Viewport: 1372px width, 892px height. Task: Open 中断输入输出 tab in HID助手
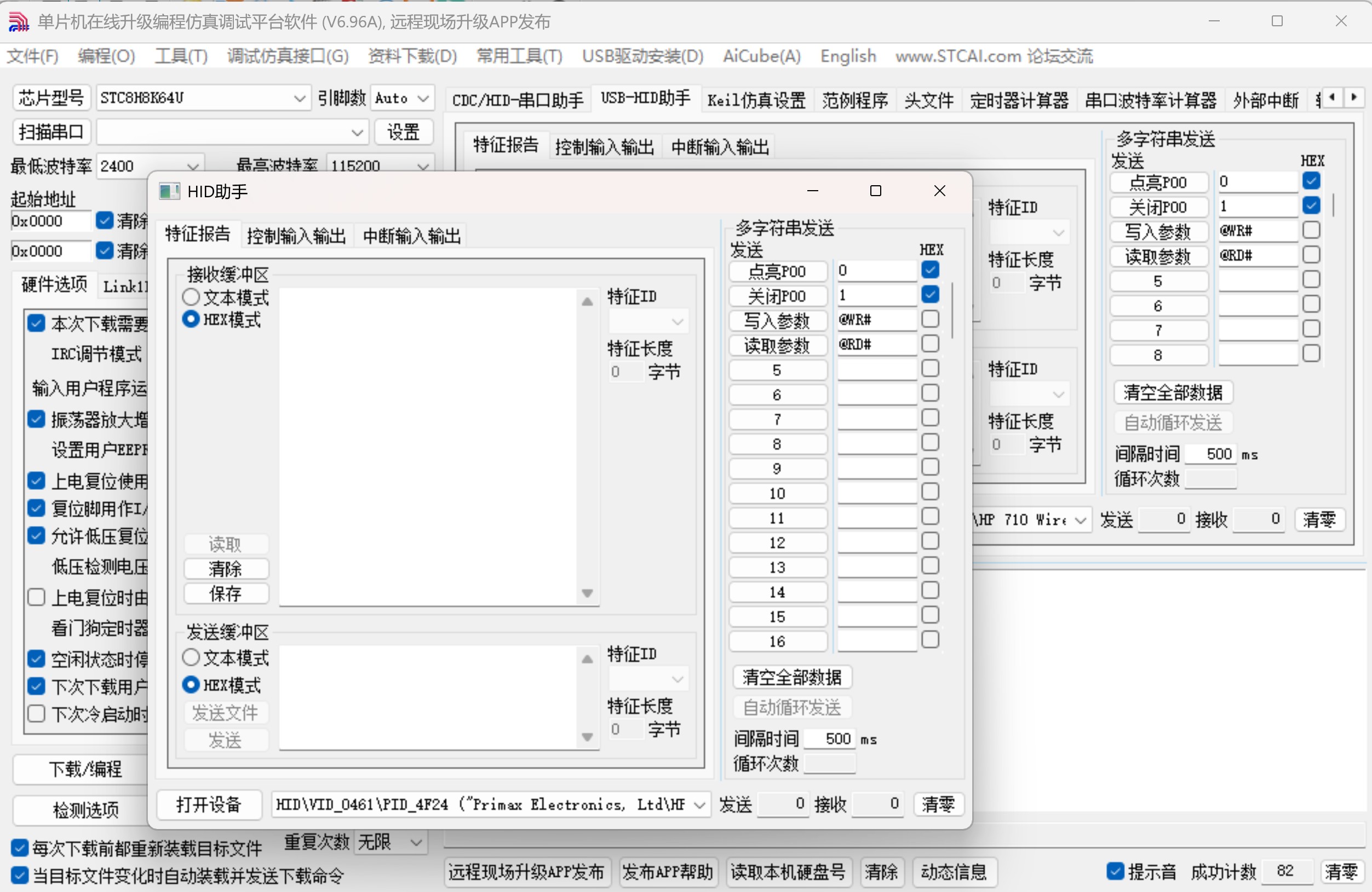412,236
